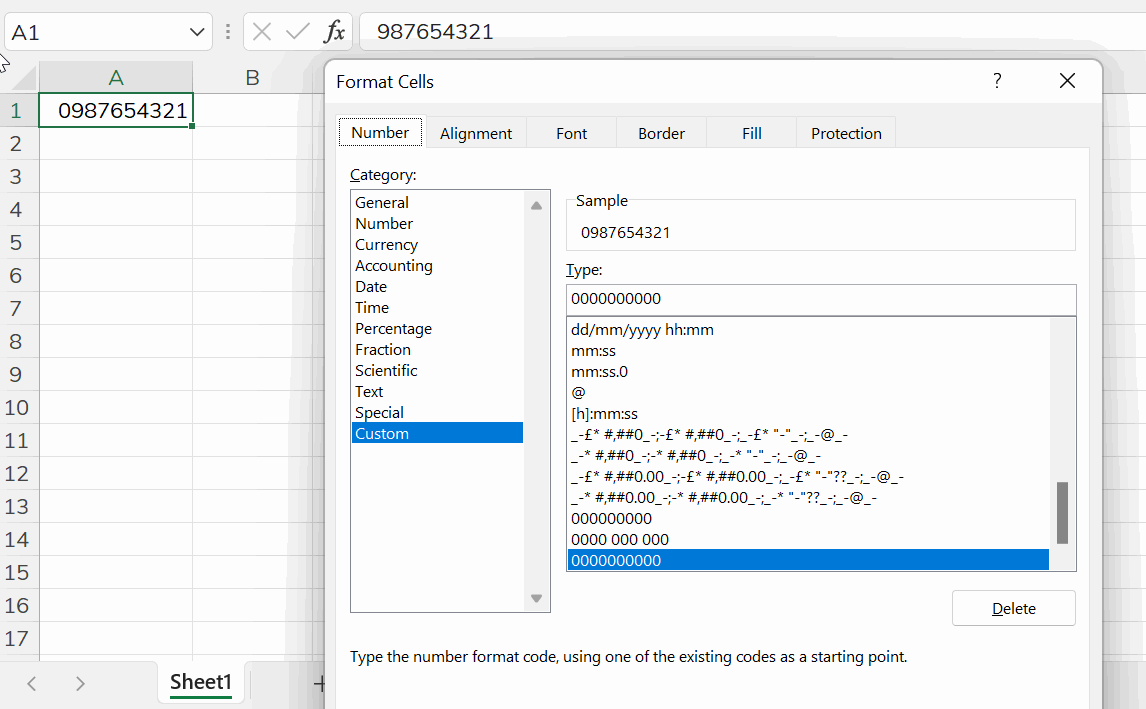Go to the Border tab

point(661,133)
